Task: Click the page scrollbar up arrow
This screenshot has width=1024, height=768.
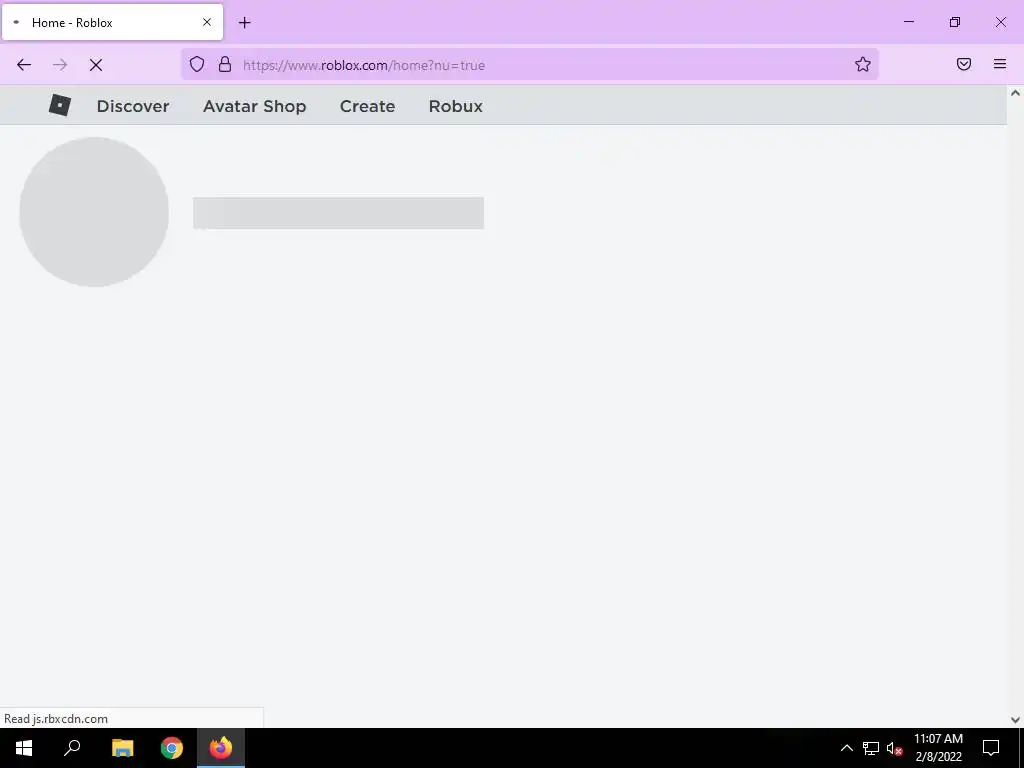Action: tap(1015, 93)
